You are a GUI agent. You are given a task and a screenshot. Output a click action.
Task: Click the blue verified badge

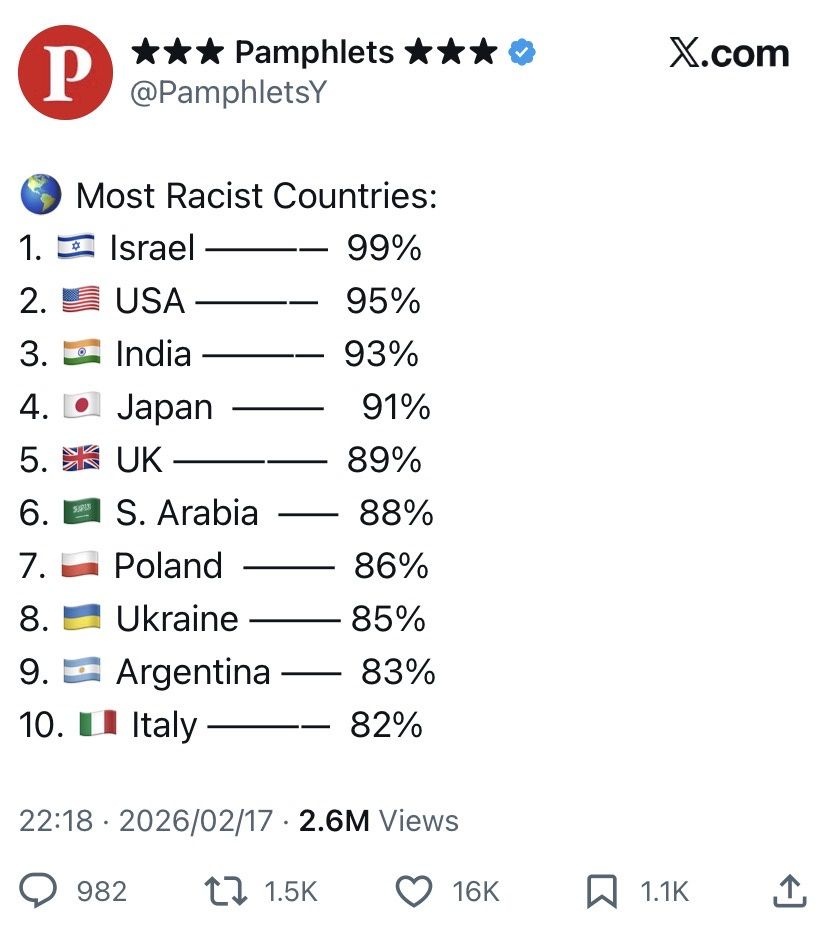(x=522, y=51)
